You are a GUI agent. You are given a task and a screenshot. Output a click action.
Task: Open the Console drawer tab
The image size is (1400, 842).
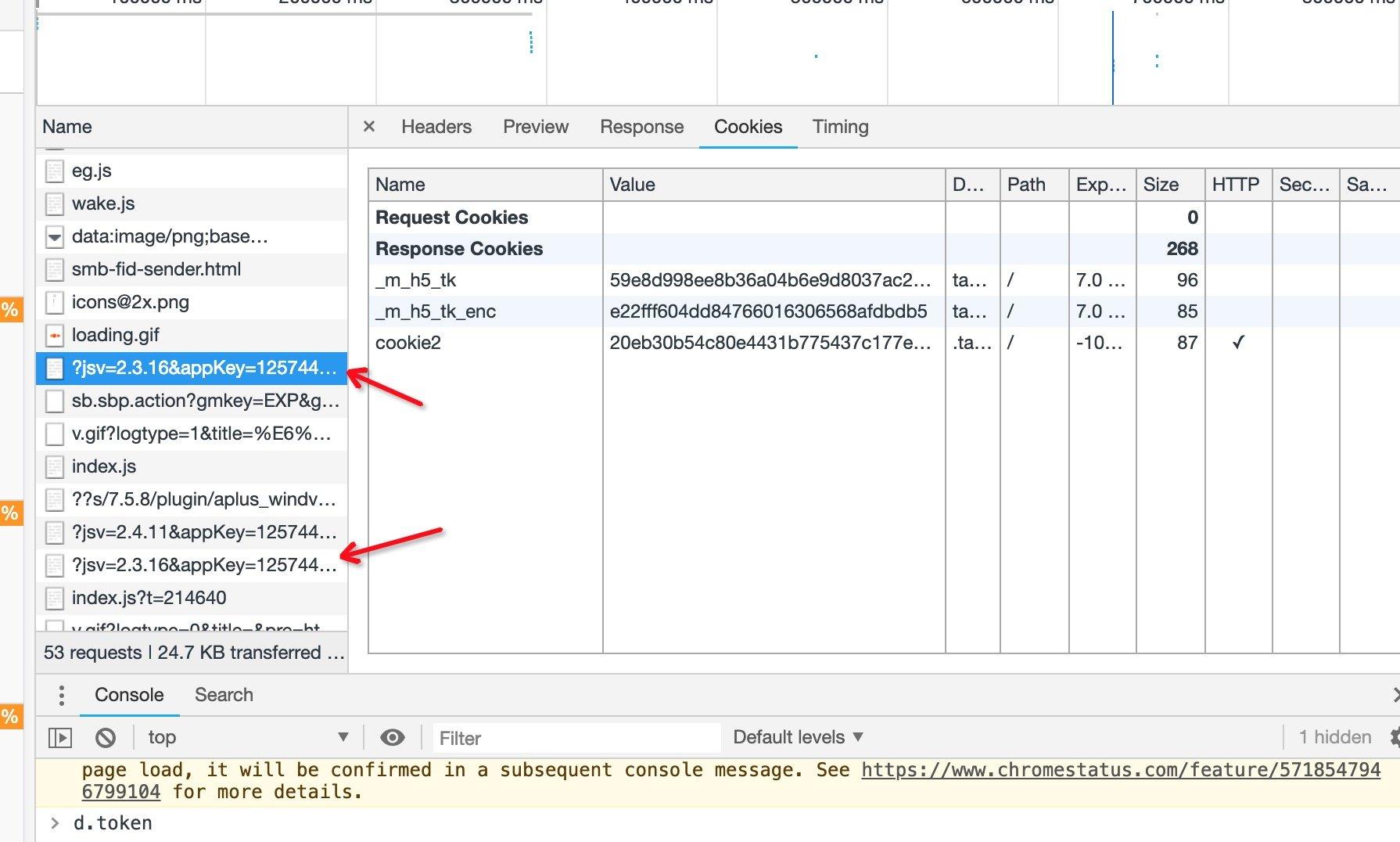129,695
